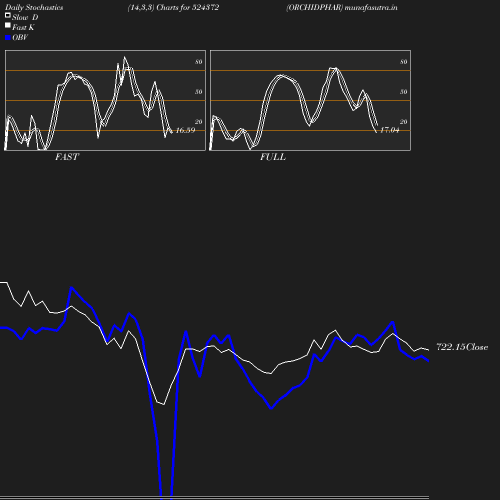Screen dimensions: 500x500
Task: Click the 20 level label in FULL chart
Action: [x=404, y=122]
